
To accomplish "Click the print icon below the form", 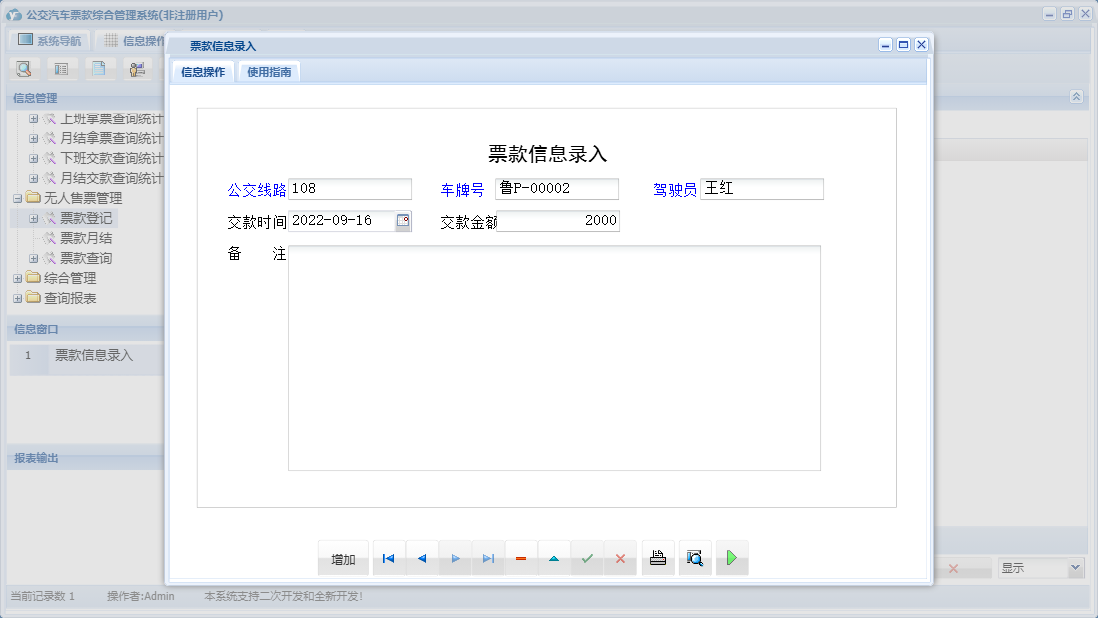I will point(658,558).
